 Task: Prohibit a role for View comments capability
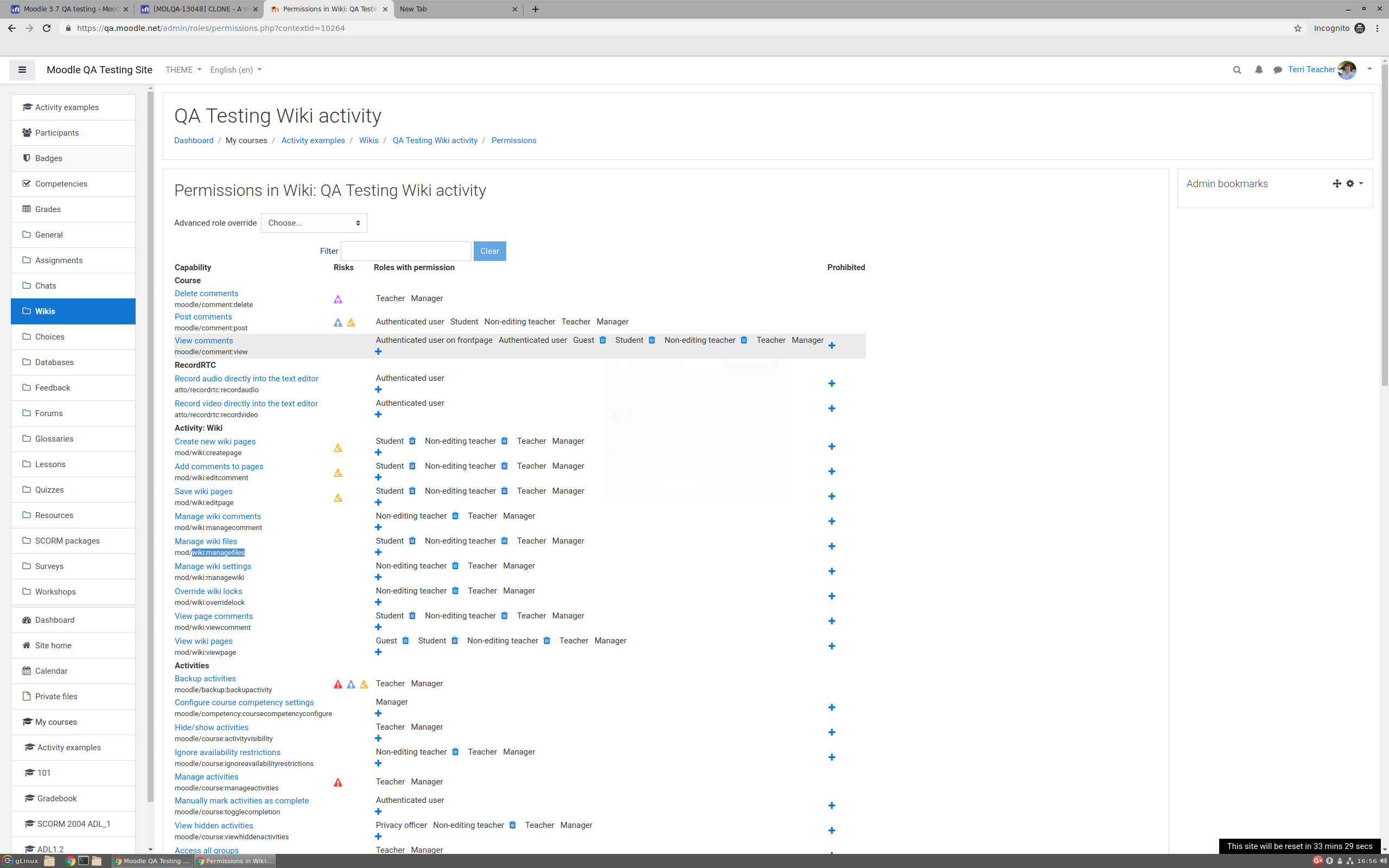coord(832,346)
